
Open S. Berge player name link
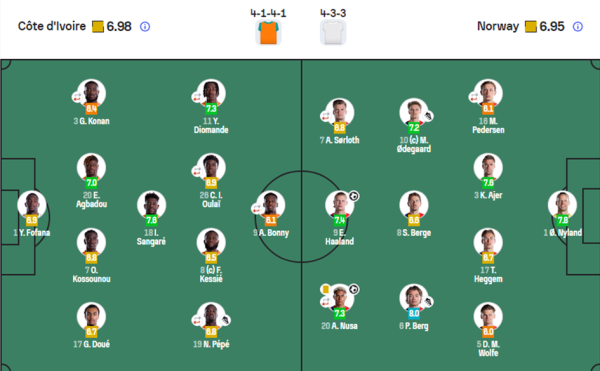[x=414, y=233]
